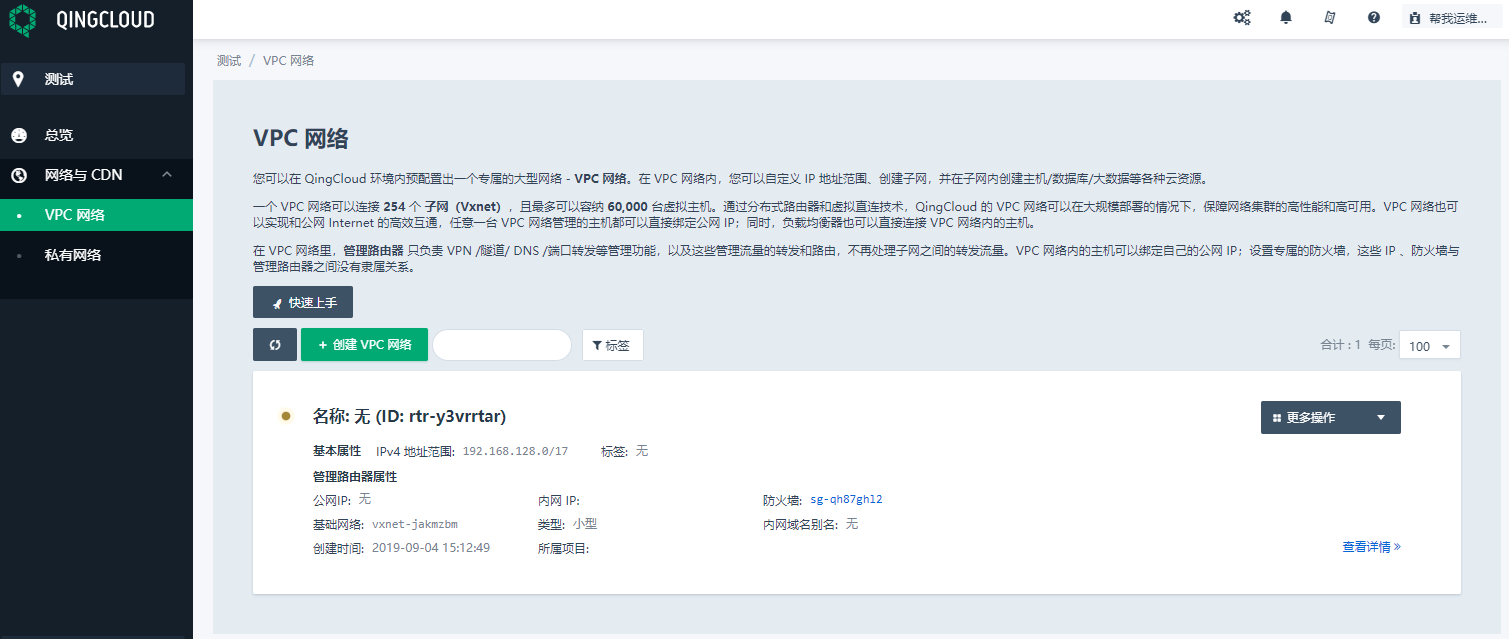Refresh the VPC list with refresh icon
This screenshot has height=639, width=1509.
275,344
